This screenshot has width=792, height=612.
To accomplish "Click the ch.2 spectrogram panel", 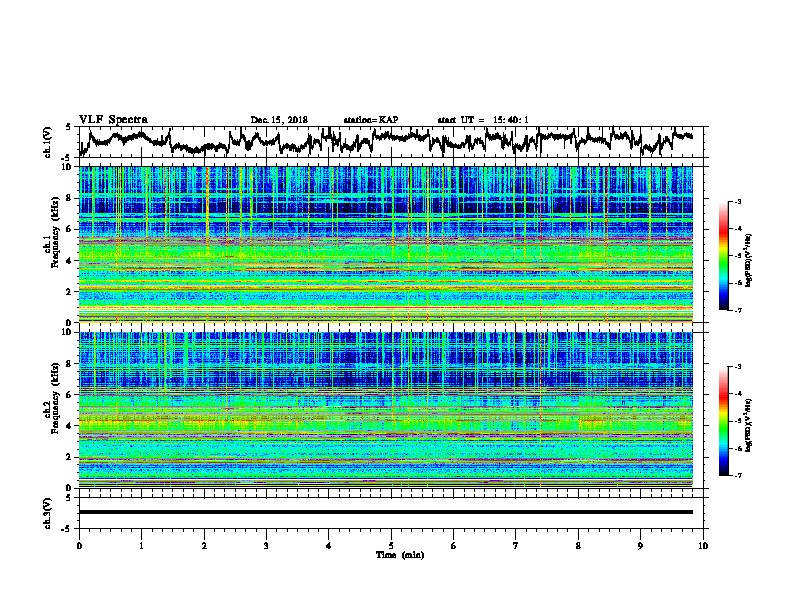I will point(386,410).
